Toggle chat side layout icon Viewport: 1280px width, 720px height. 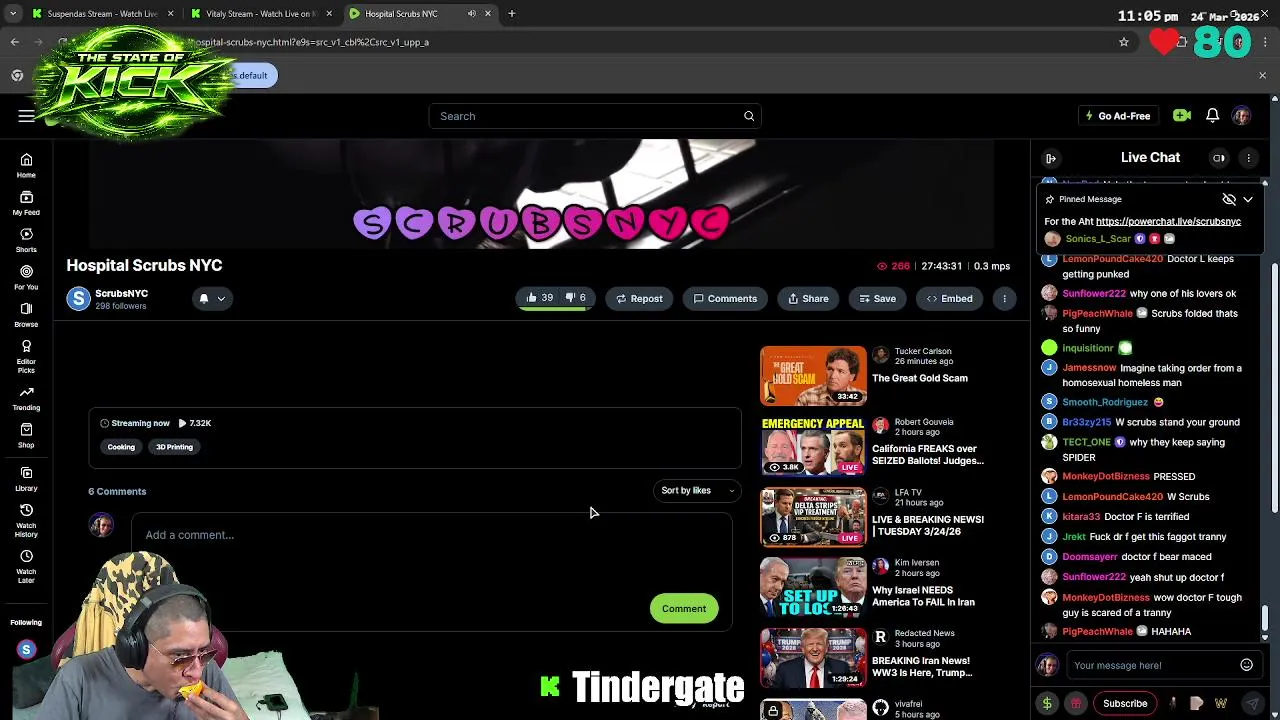(1218, 158)
